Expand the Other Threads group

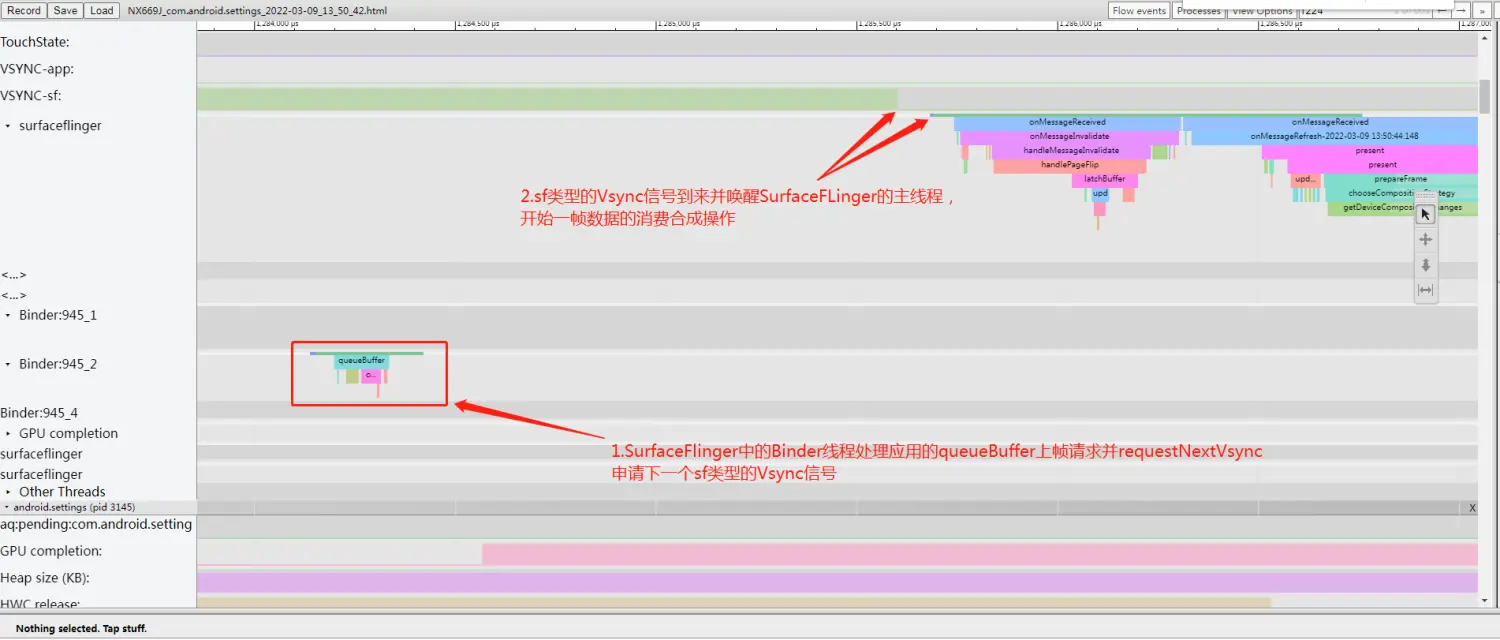pyautogui.click(x=9, y=492)
